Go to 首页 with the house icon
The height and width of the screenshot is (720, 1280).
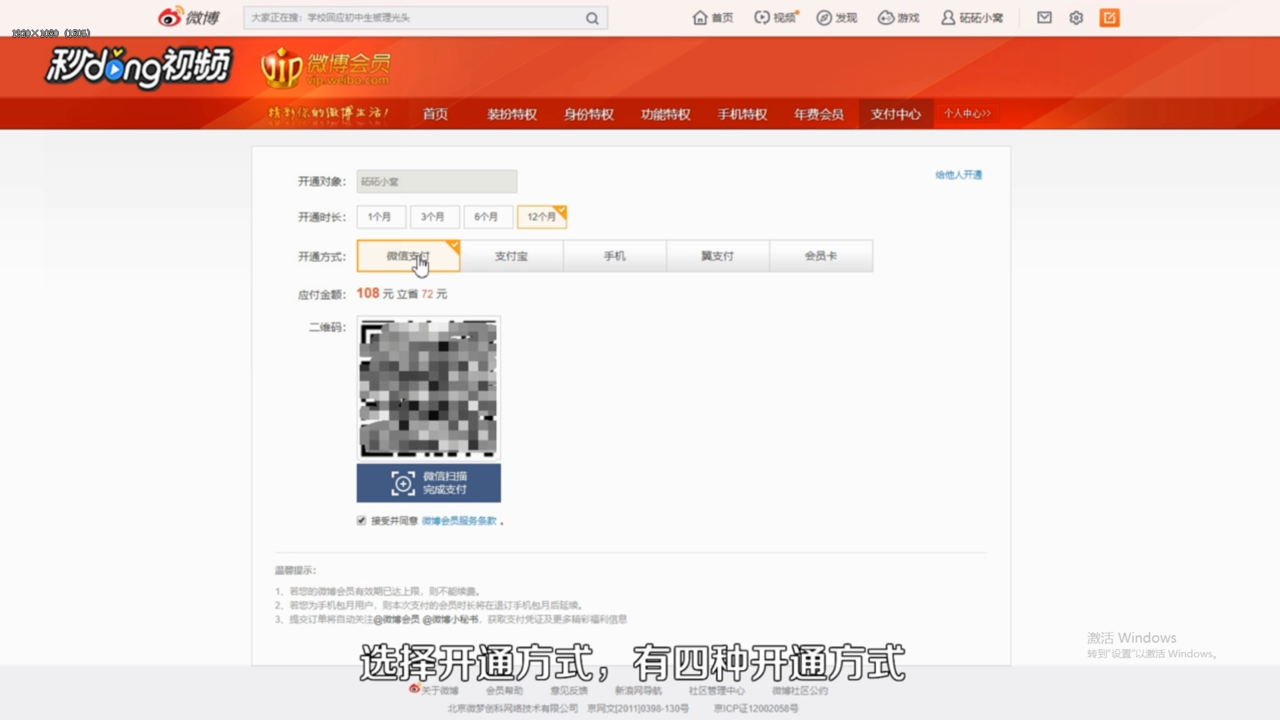[x=713, y=18]
